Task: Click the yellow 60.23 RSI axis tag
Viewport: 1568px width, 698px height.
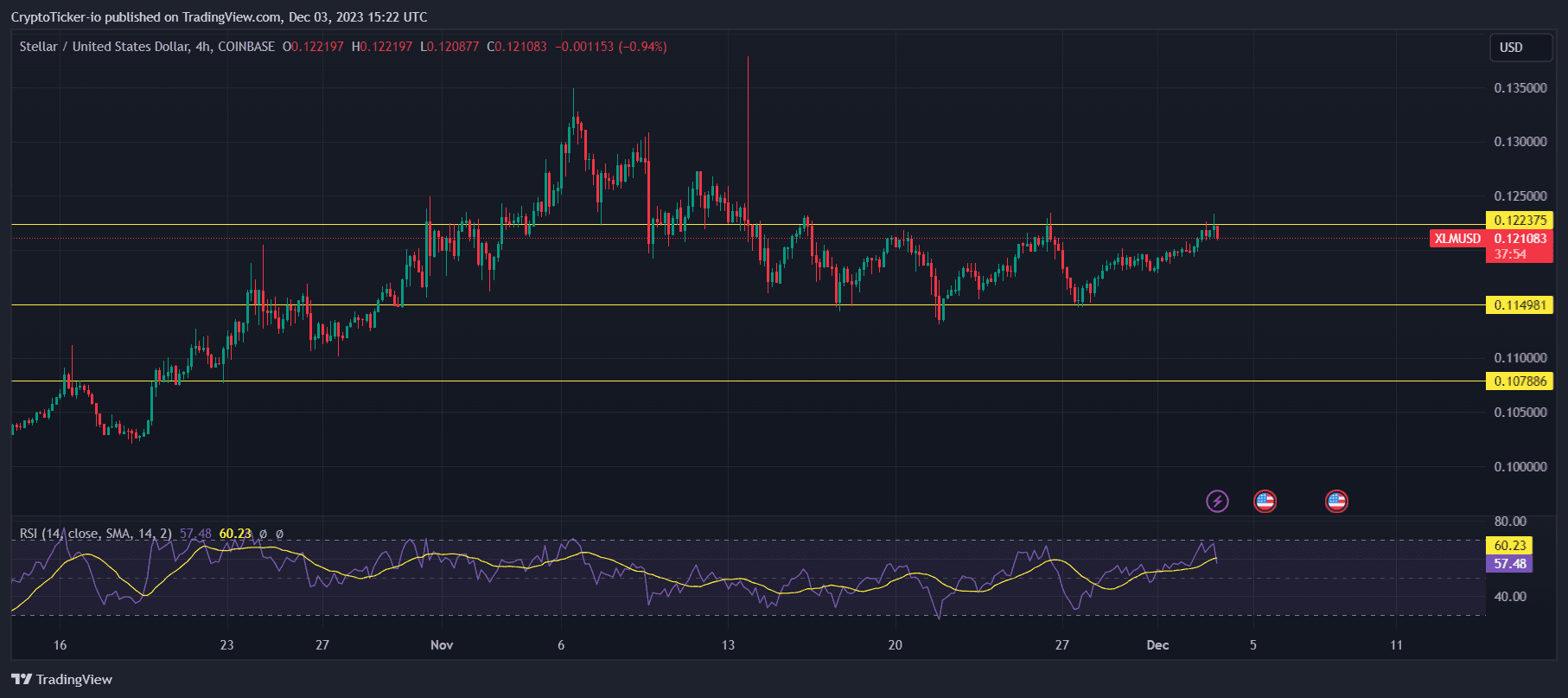Action: click(x=1509, y=546)
